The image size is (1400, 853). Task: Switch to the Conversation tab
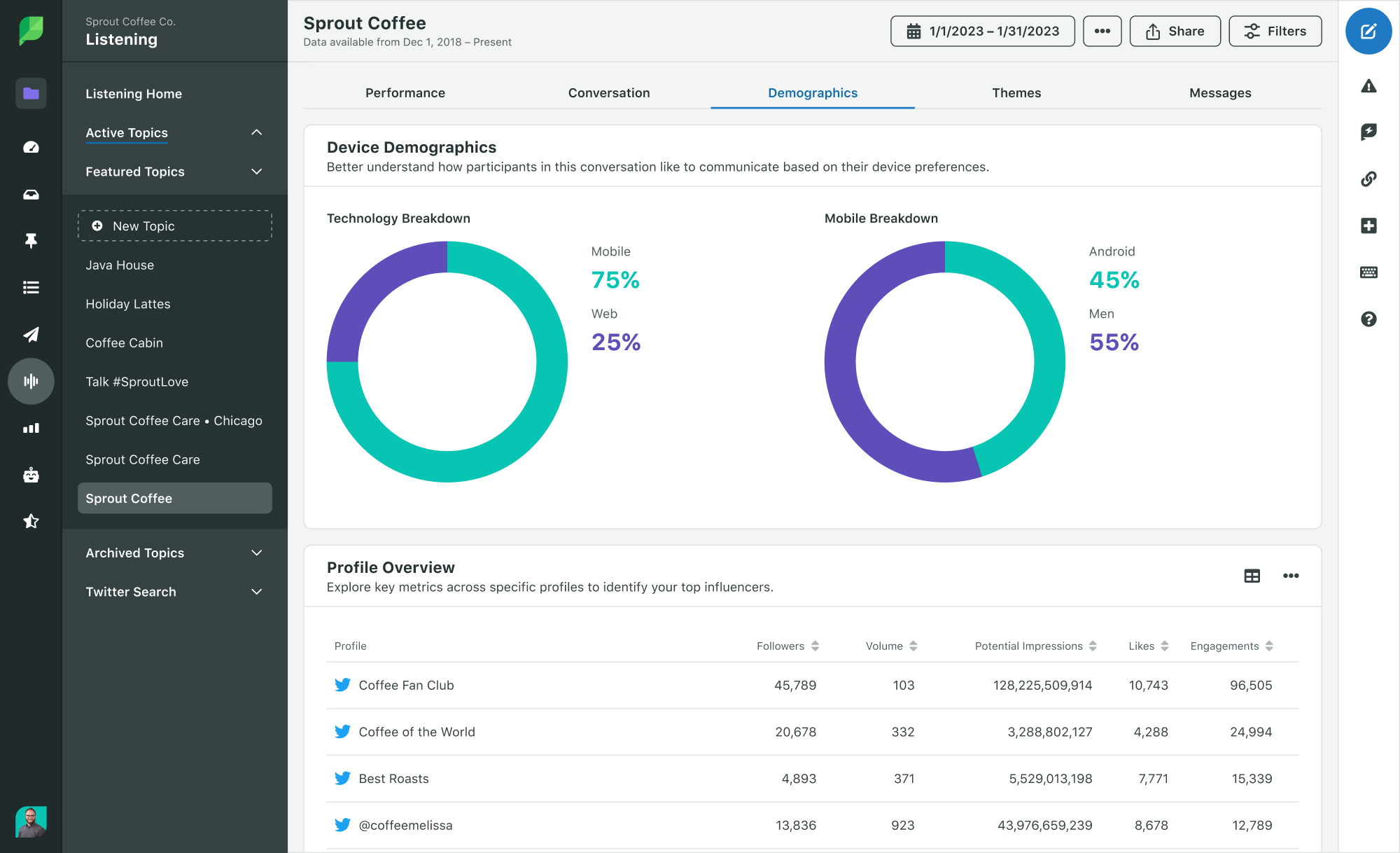(x=609, y=93)
